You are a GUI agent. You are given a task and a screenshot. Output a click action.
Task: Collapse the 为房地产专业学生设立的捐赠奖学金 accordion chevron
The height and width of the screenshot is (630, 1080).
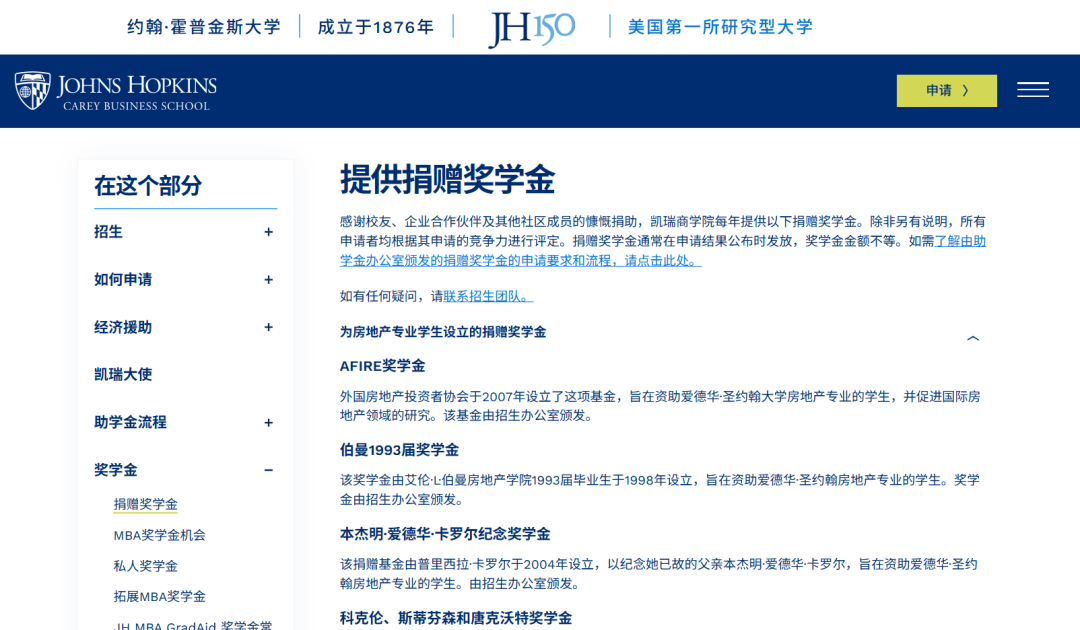coord(973,338)
